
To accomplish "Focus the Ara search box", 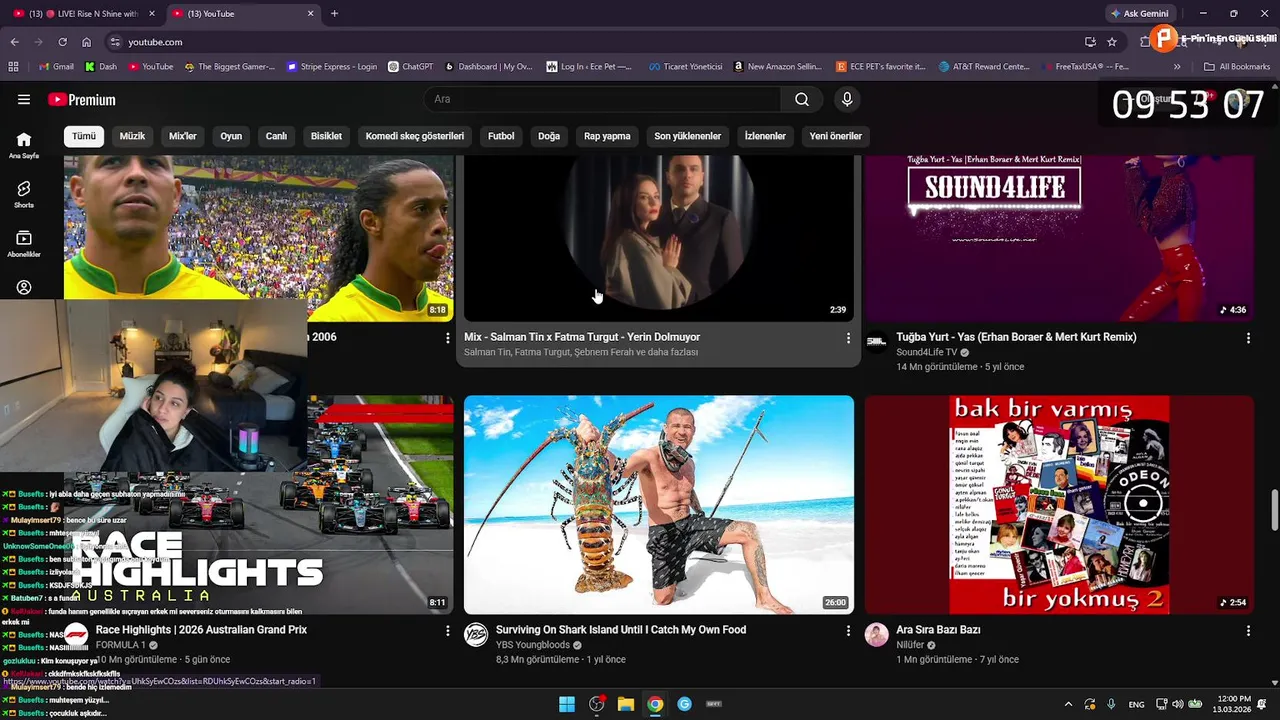I will 602,99.
